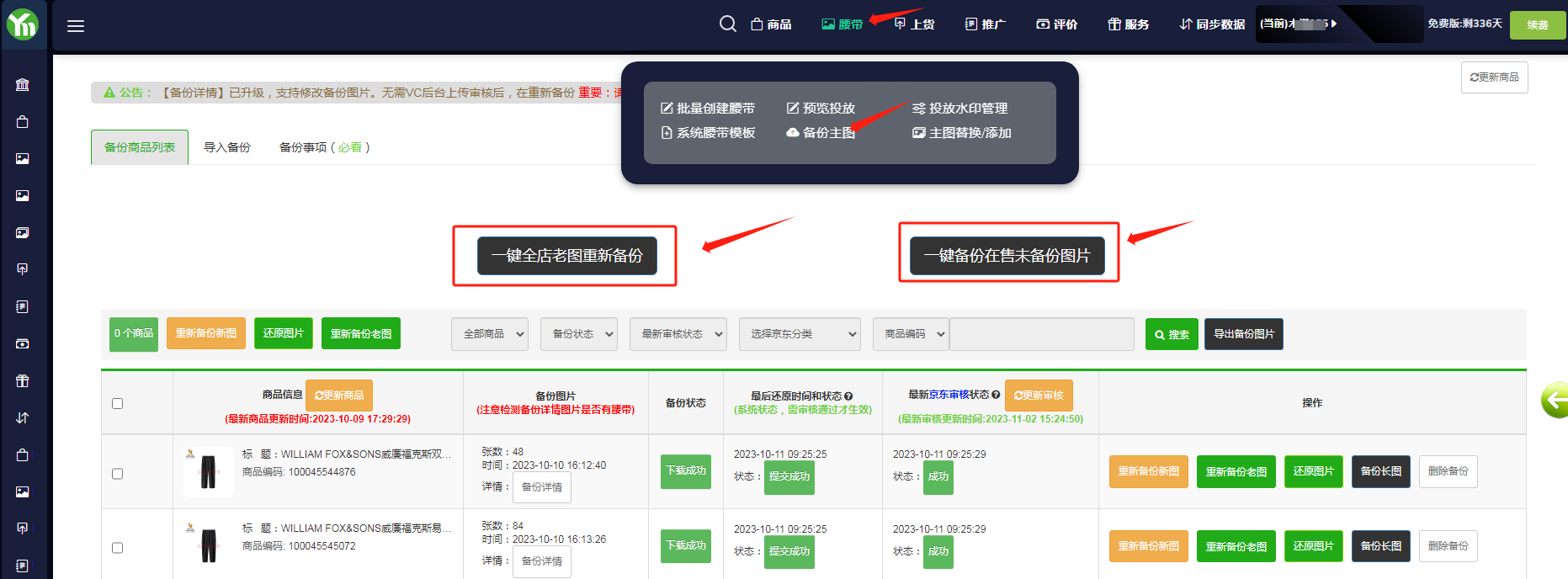Check the box for product 100045544876
This screenshot has height=579, width=1568.
click(x=118, y=474)
